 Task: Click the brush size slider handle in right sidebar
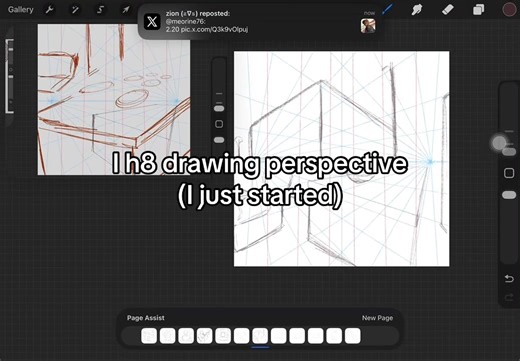pyautogui.click(x=509, y=152)
